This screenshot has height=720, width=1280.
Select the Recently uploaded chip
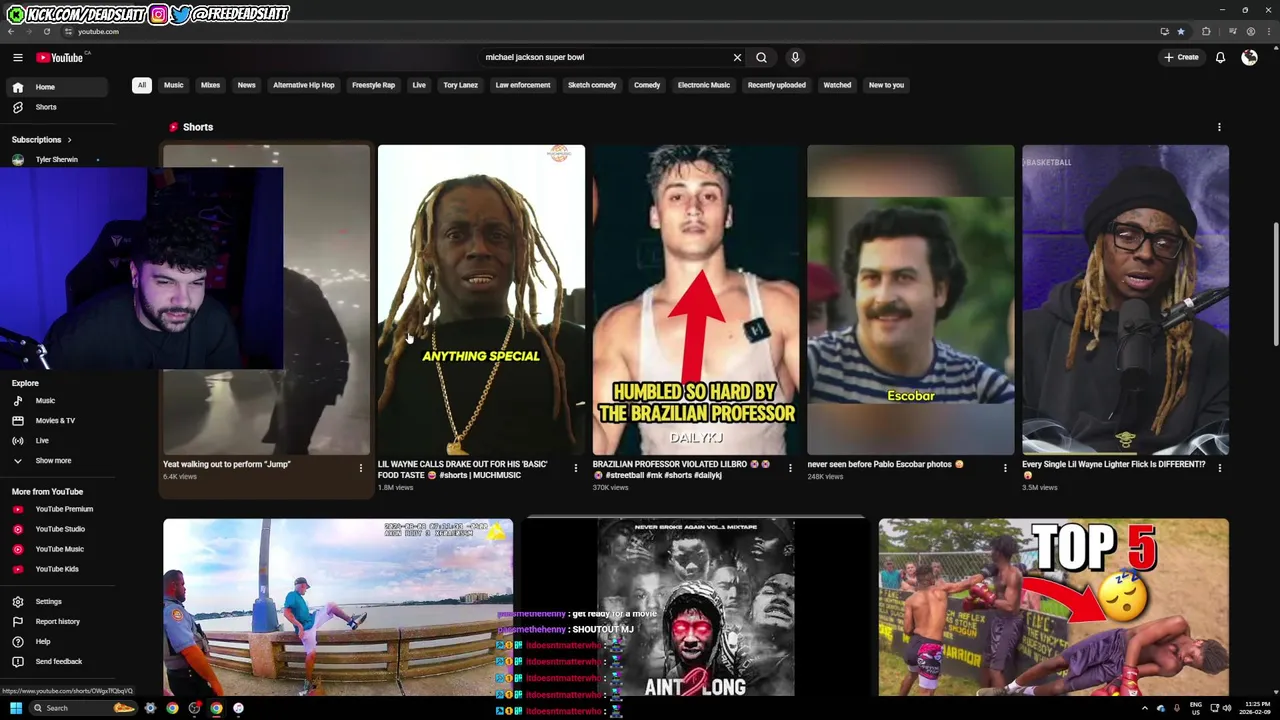(776, 85)
